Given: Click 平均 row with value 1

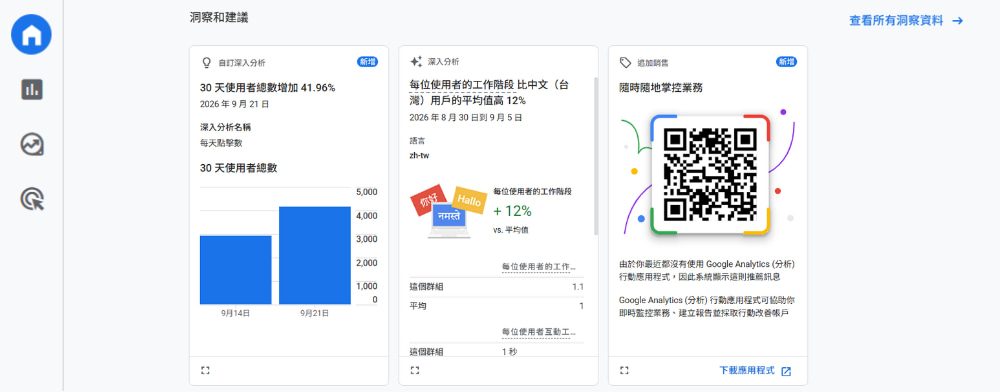Looking at the screenshot, I should pyautogui.click(x=496, y=307).
